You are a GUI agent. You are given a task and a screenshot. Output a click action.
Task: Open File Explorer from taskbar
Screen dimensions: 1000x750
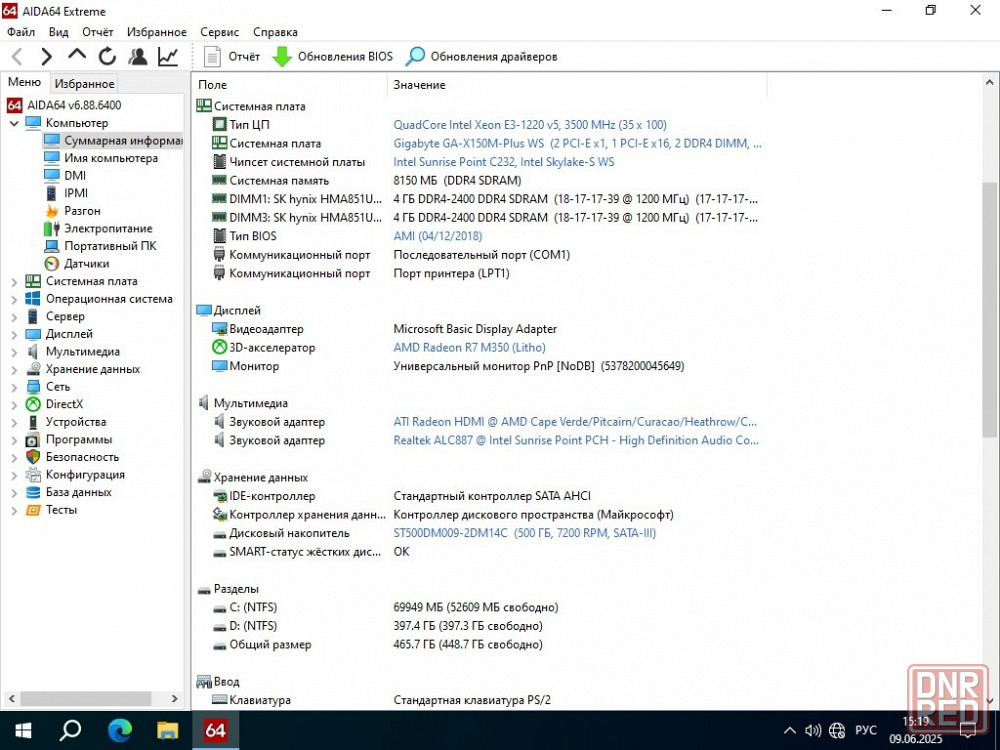click(168, 730)
